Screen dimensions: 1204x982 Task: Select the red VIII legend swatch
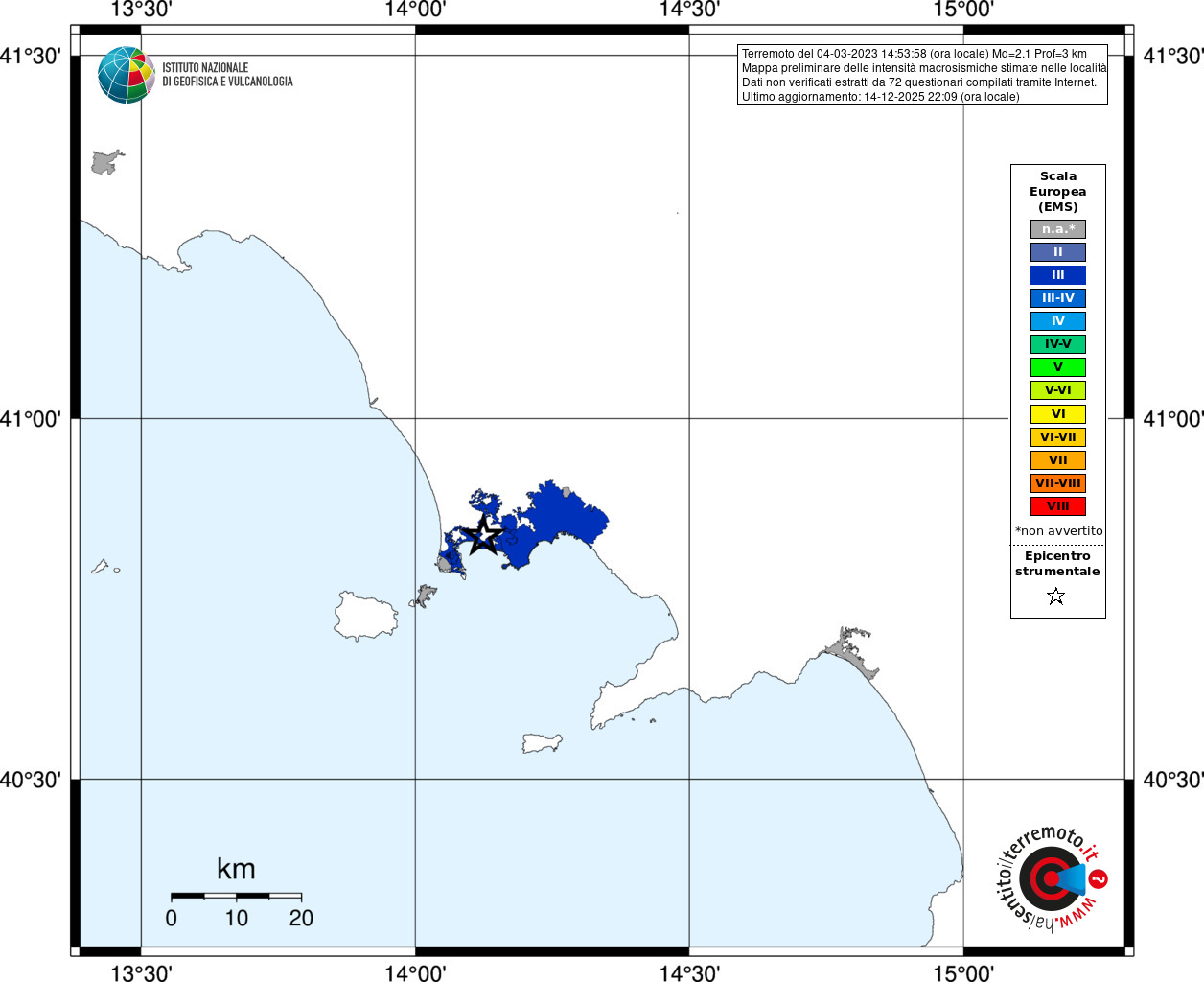(1058, 506)
